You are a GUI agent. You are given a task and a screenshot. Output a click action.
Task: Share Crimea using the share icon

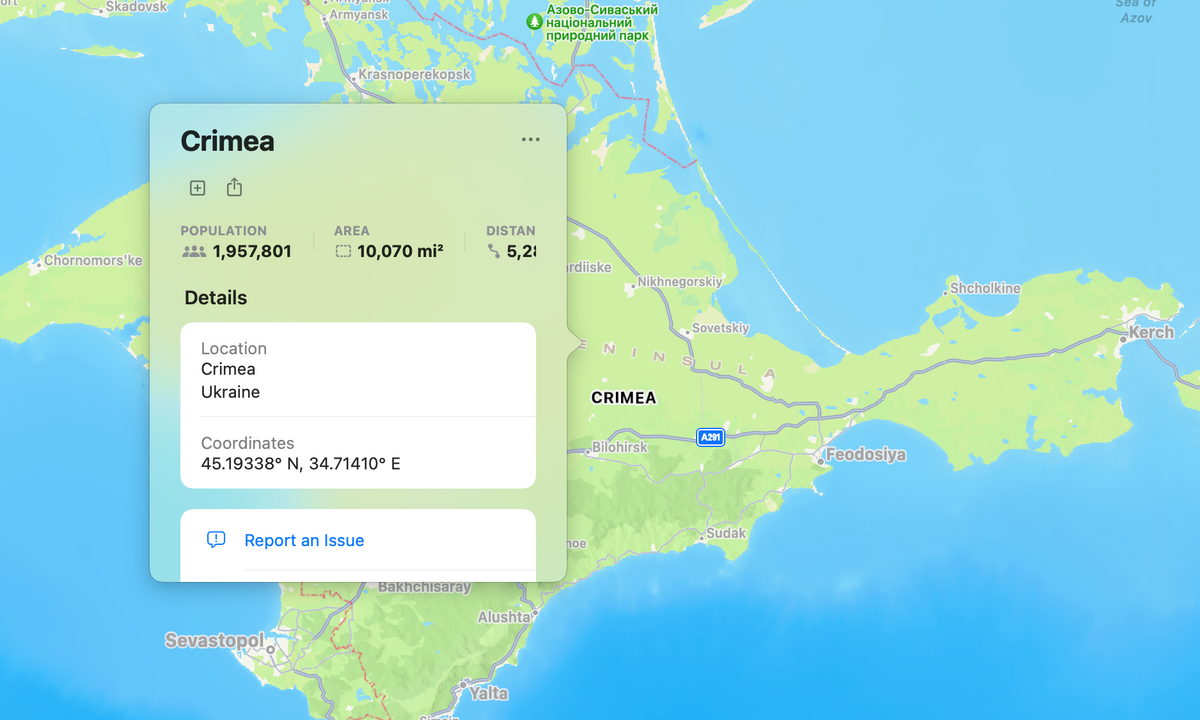(x=234, y=187)
